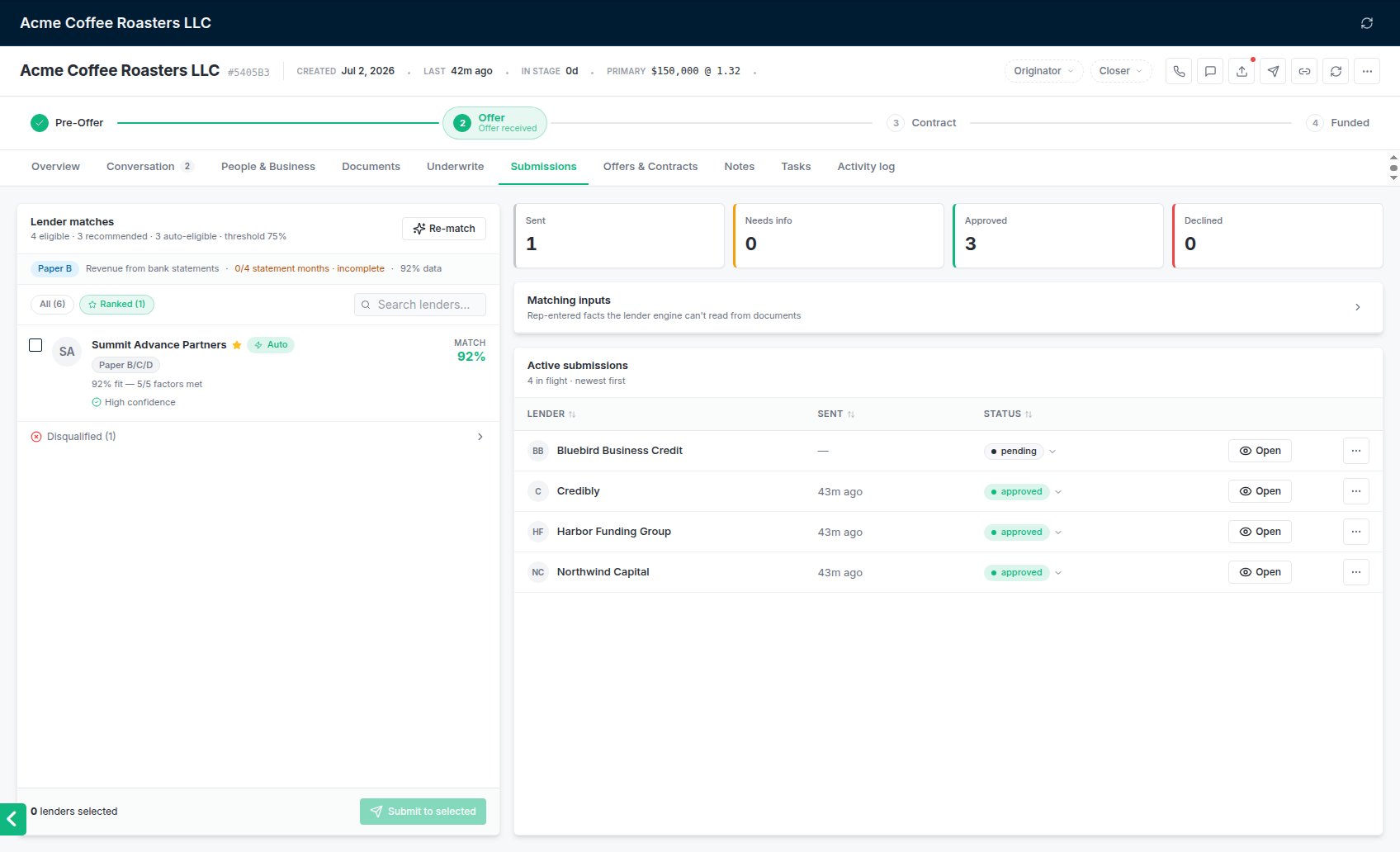Image resolution: width=1400 pixels, height=852 pixels.
Task: Click the paper plane send icon in header
Action: click(1273, 71)
